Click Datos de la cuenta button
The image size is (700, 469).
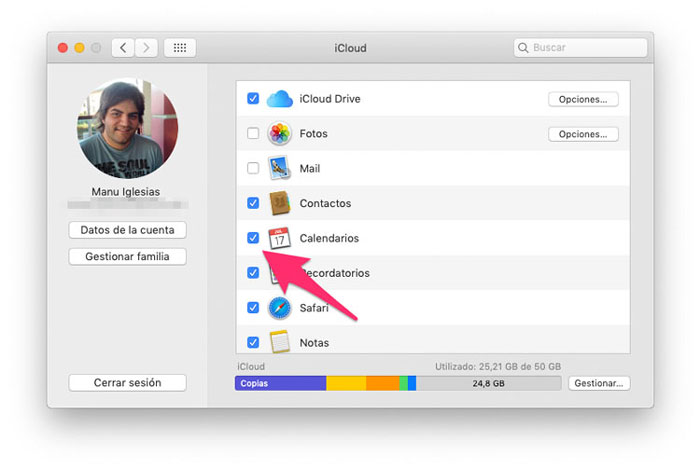click(127, 230)
